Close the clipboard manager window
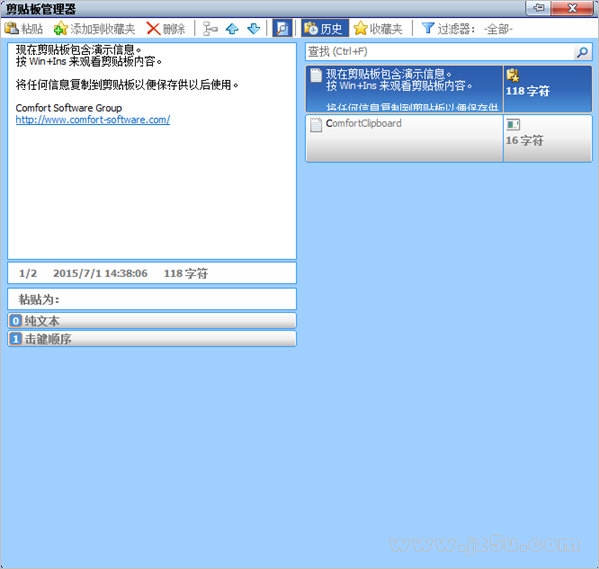599x569 pixels. [572, 8]
